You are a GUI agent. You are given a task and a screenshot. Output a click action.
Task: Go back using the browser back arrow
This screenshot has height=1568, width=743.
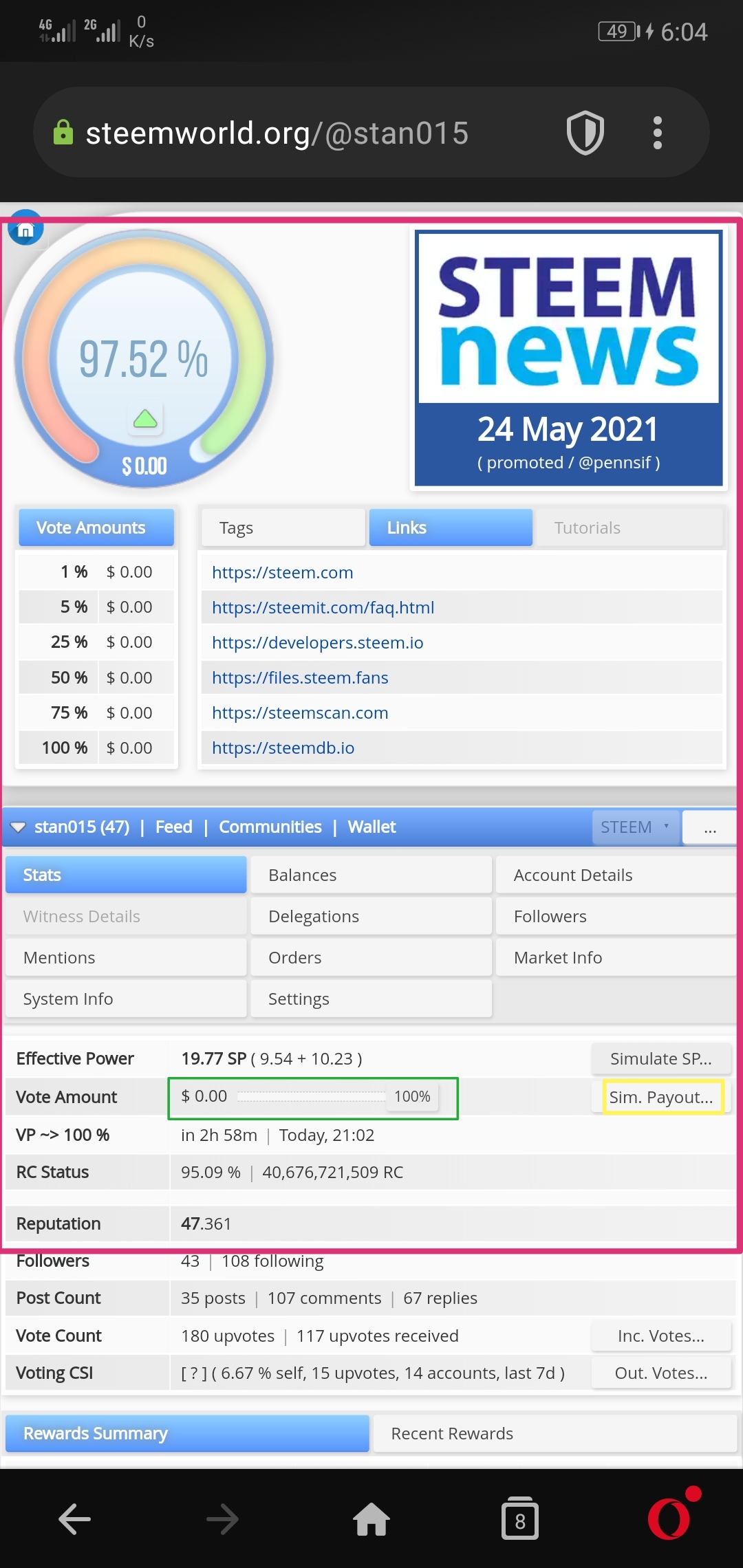click(74, 1518)
